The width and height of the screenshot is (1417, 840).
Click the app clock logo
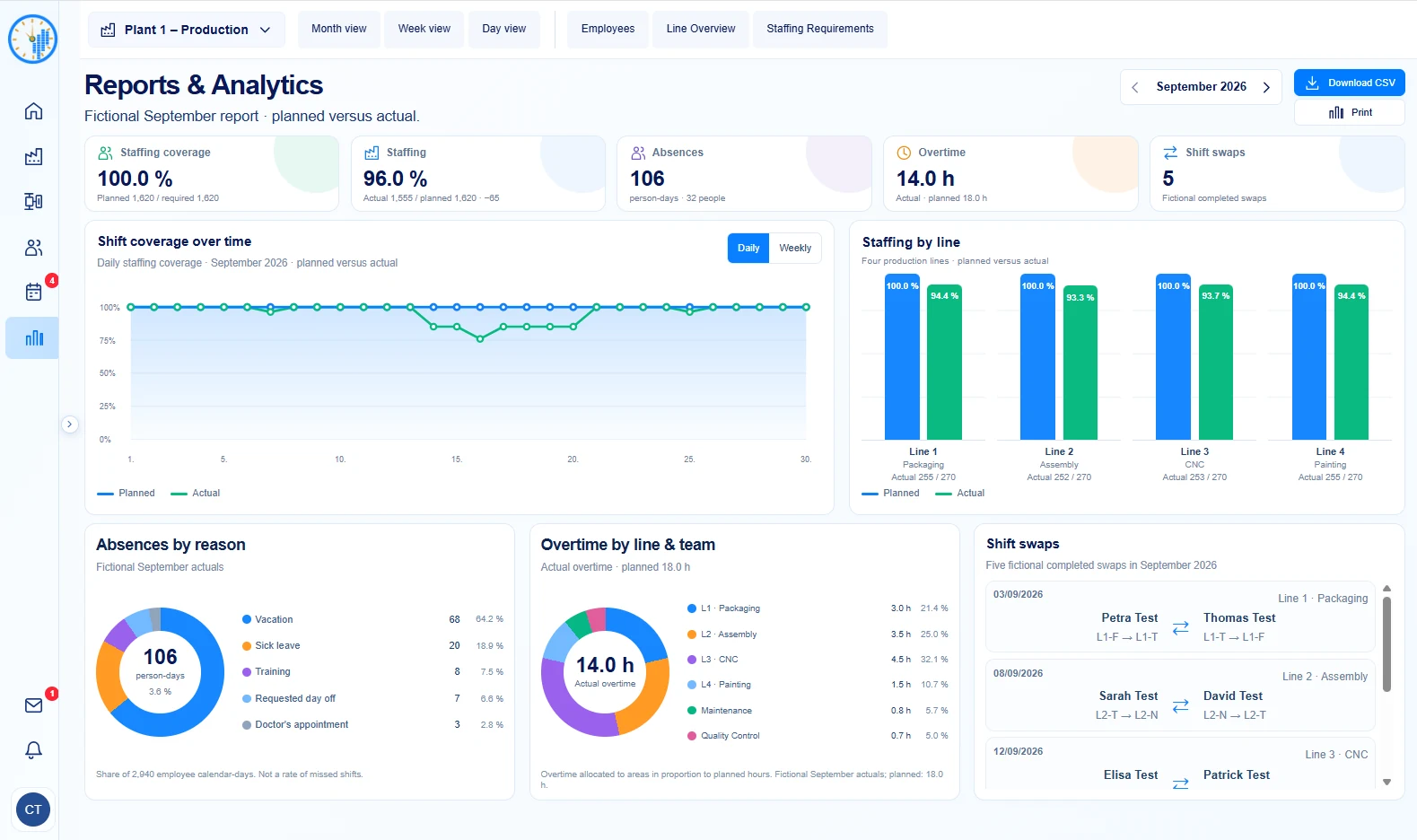[33, 39]
